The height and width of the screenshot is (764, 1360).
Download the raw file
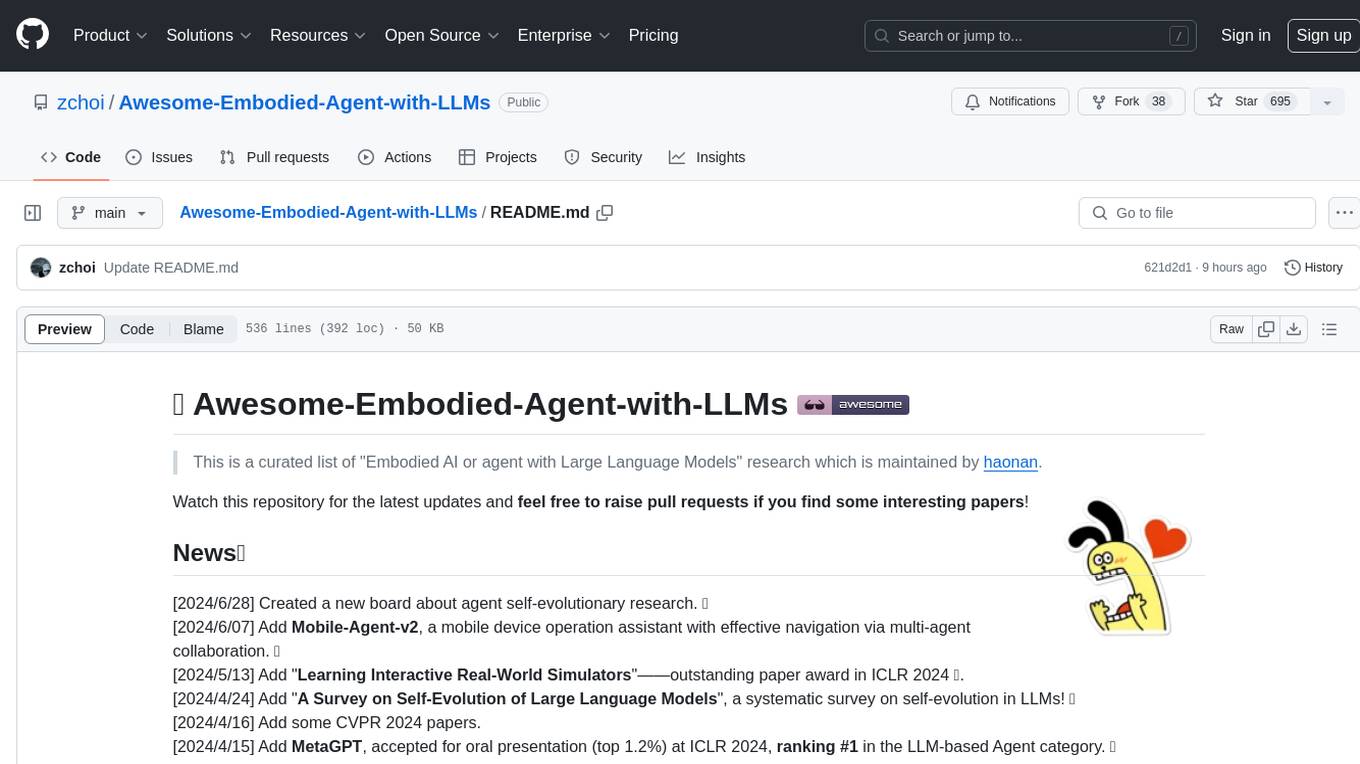pos(1294,329)
